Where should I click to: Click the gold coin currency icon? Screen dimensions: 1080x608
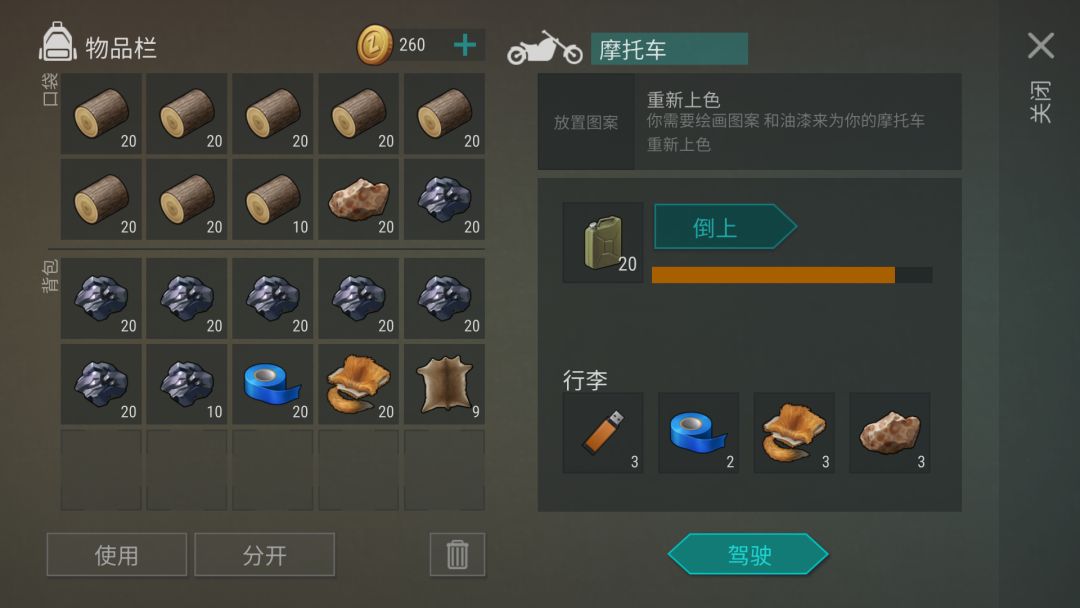pos(374,45)
